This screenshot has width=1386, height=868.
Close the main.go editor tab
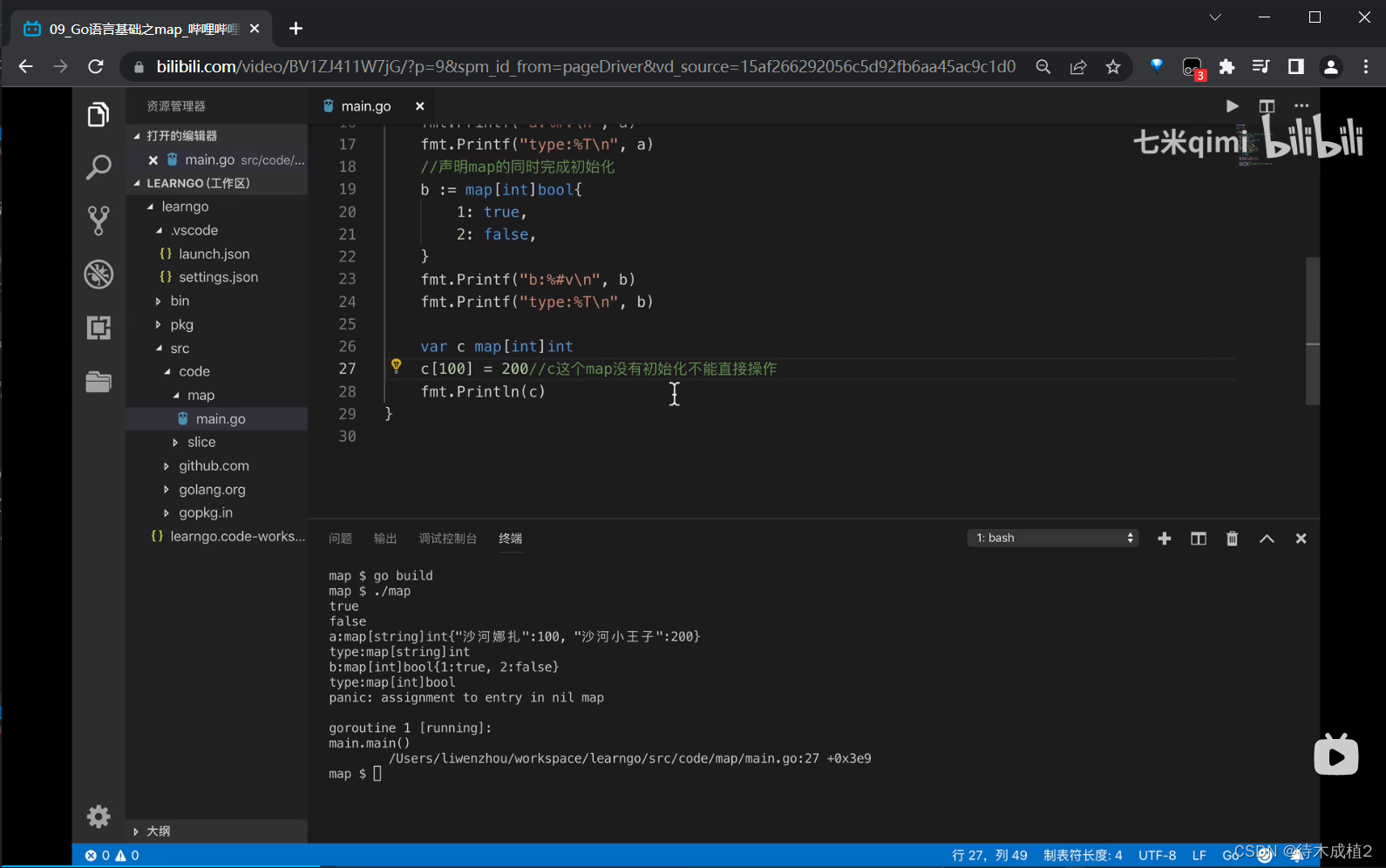(x=419, y=106)
